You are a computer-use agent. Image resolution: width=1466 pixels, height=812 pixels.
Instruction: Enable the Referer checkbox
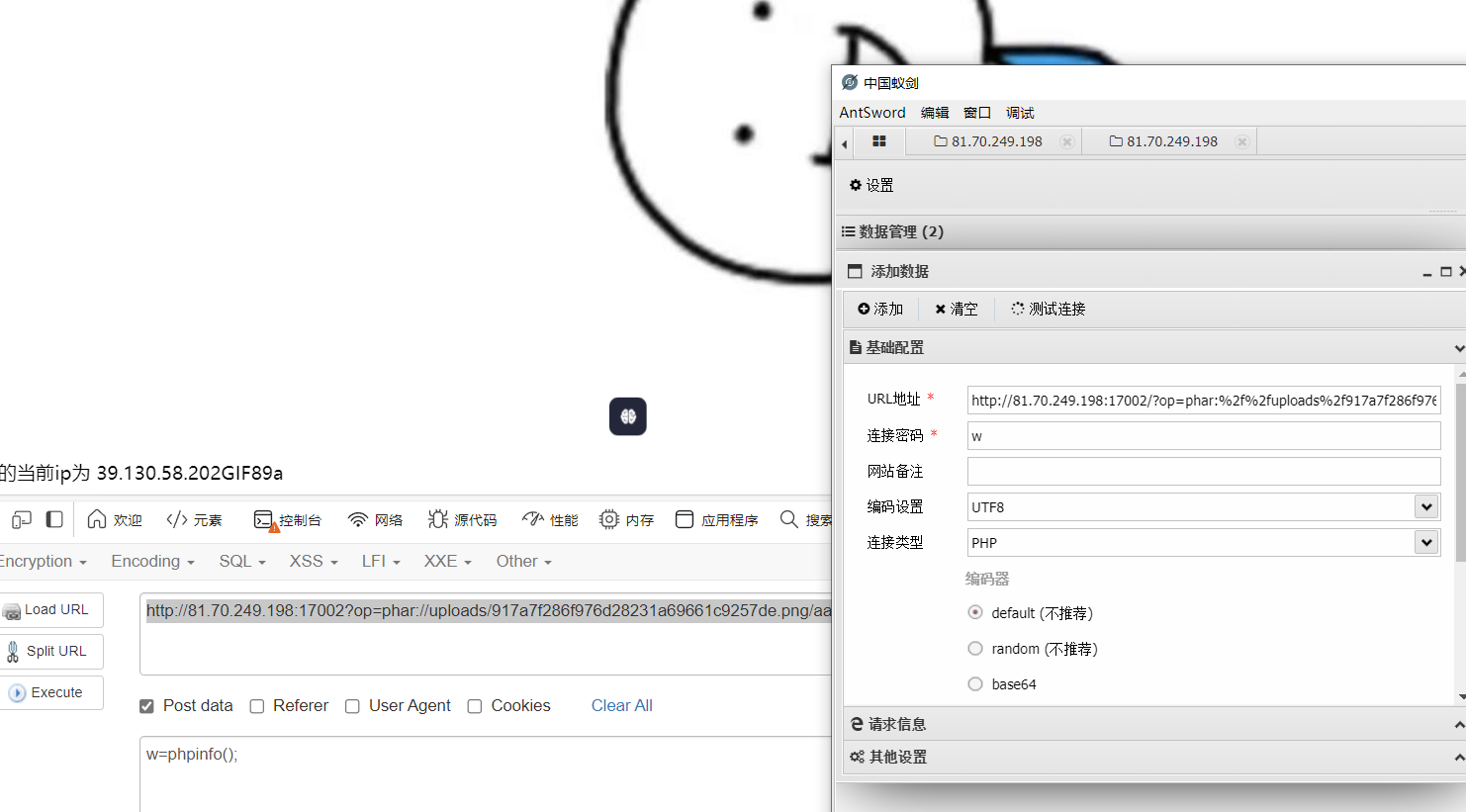click(x=257, y=706)
